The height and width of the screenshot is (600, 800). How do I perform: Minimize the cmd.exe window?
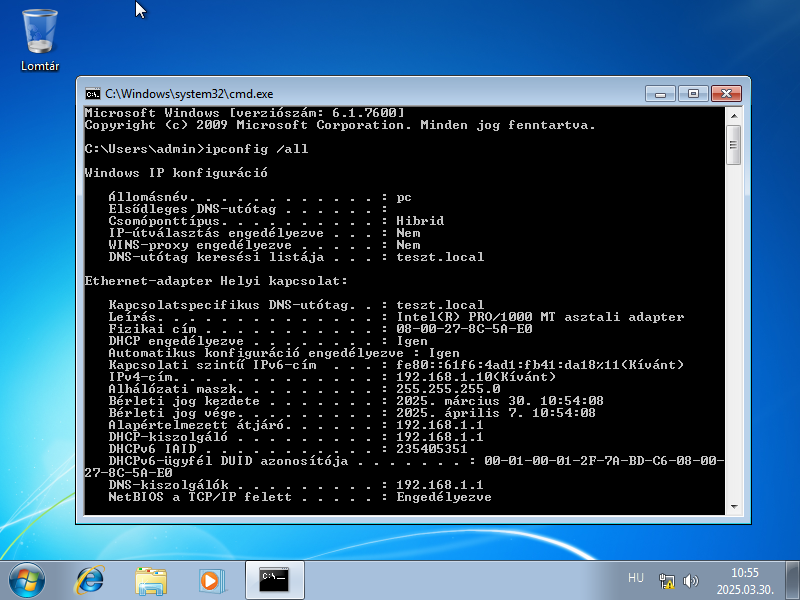click(658, 92)
